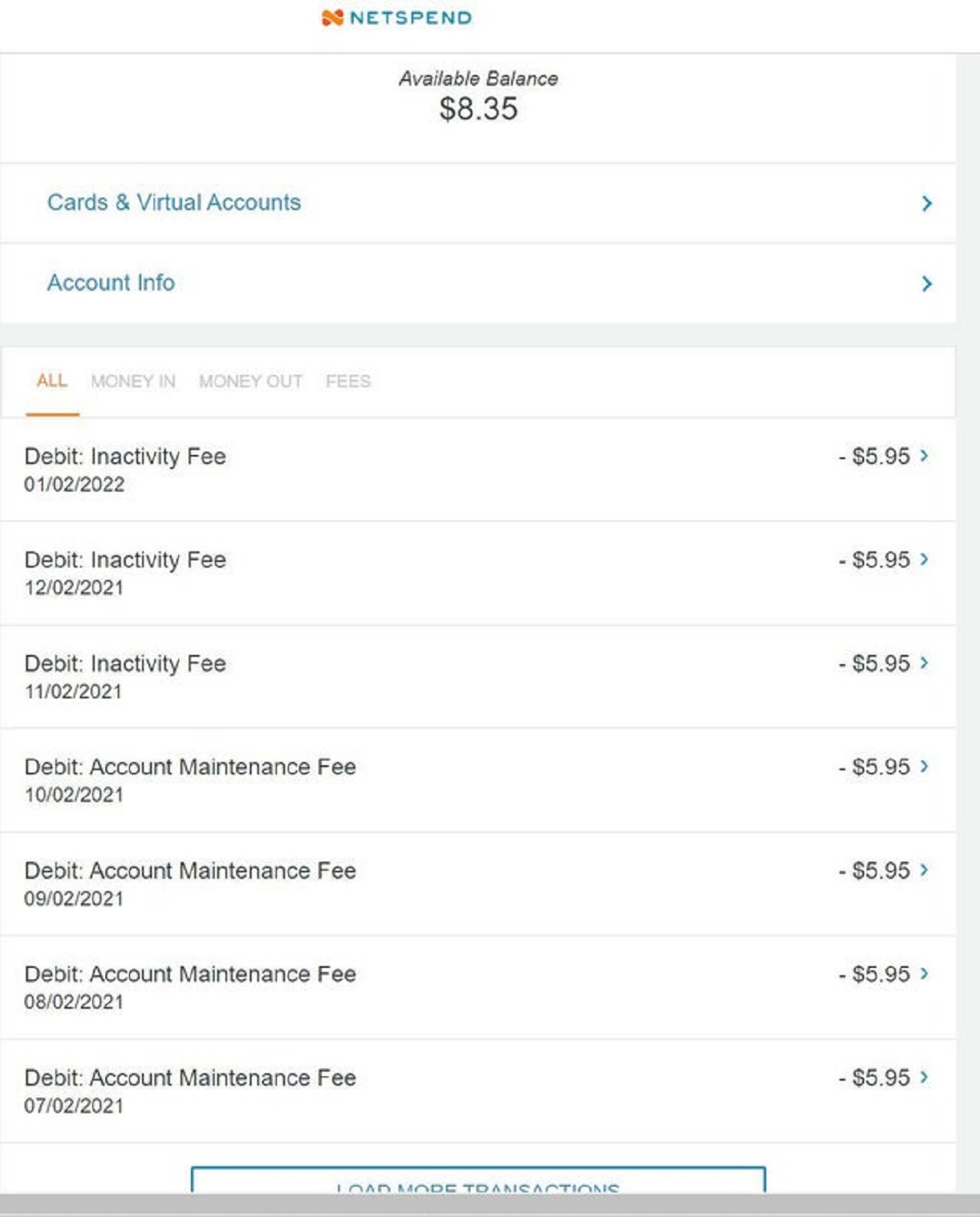980x1217 pixels.
Task: Open 12/02/2021 Inactivity Fee chevron arrow
Action: [924, 559]
